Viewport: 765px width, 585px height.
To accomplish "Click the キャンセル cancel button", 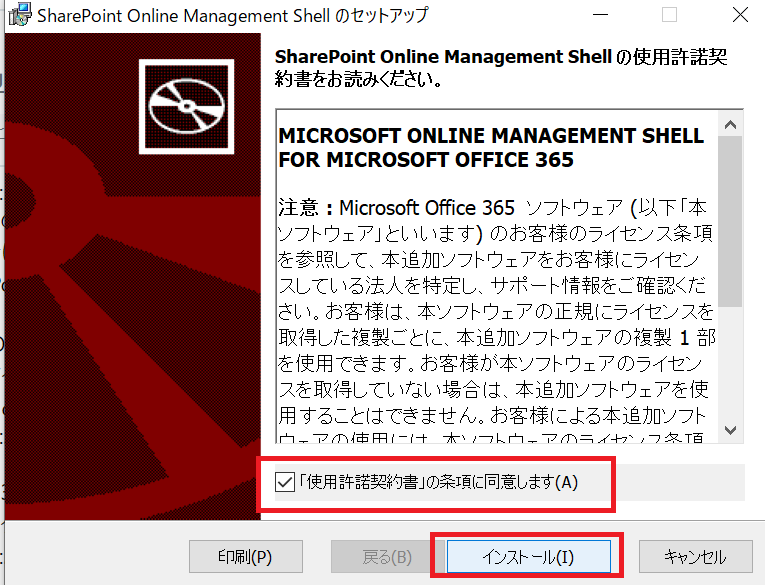I will click(696, 556).
